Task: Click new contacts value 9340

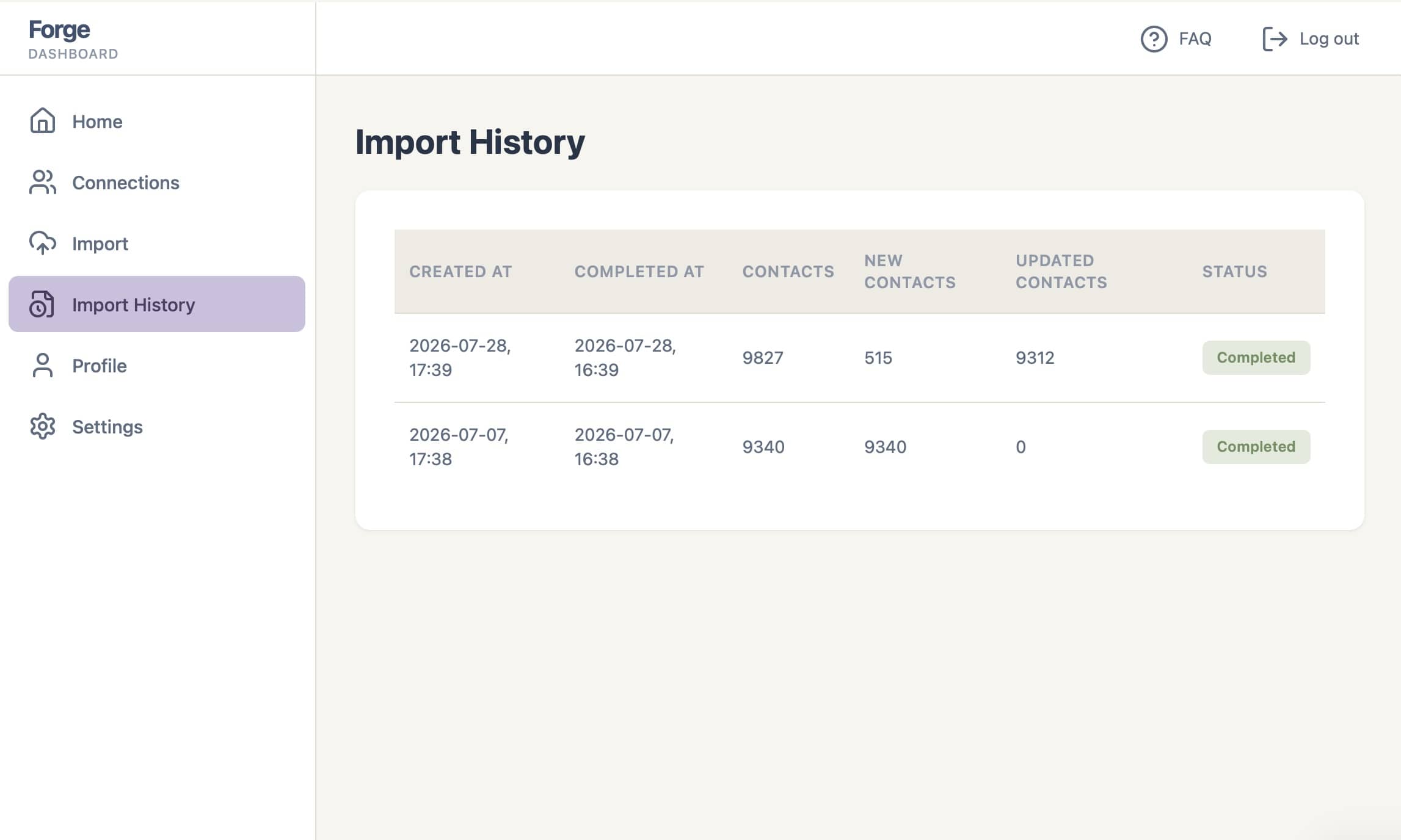Action: (885, 447)
